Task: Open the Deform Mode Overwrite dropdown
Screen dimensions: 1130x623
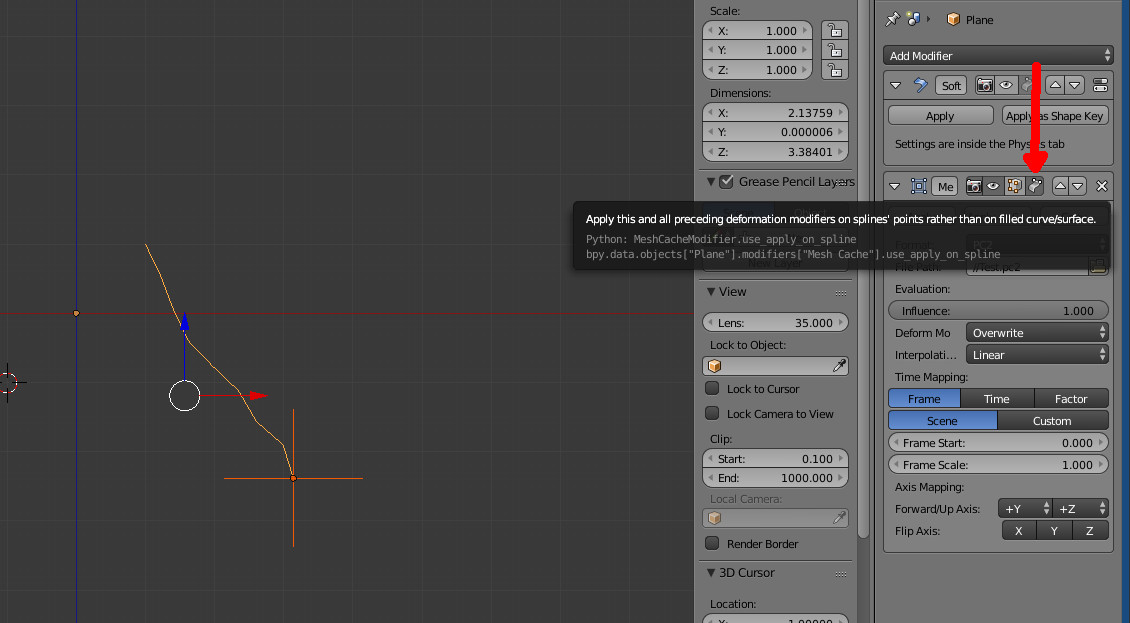Action: (x=1037, y=332)
